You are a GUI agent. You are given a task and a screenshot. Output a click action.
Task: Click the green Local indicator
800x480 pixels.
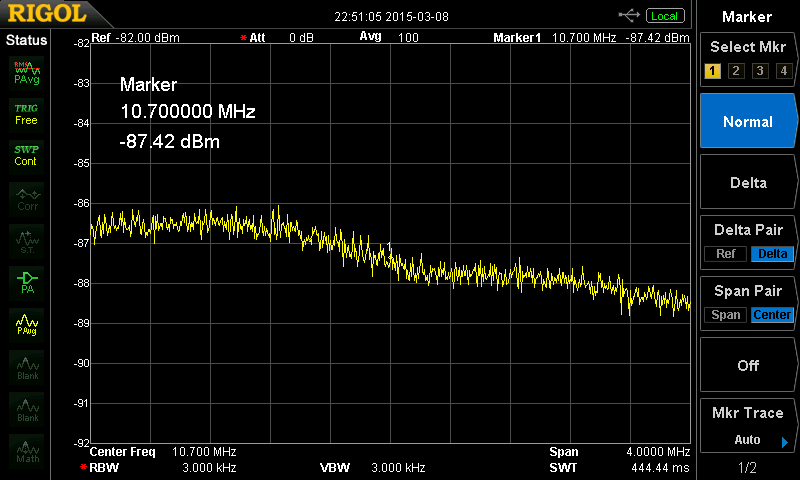(665, 16)
